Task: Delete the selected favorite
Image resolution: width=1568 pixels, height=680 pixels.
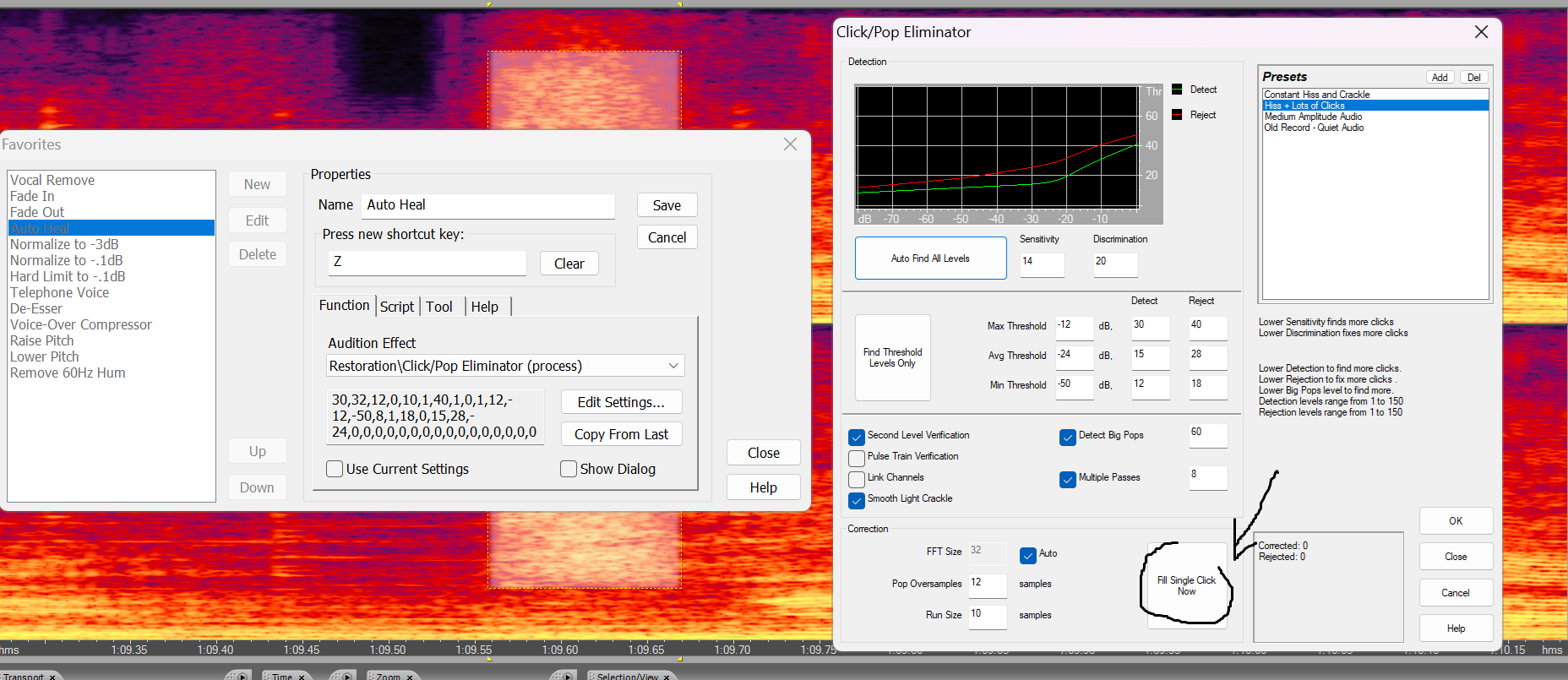Action: coord(258,254)
